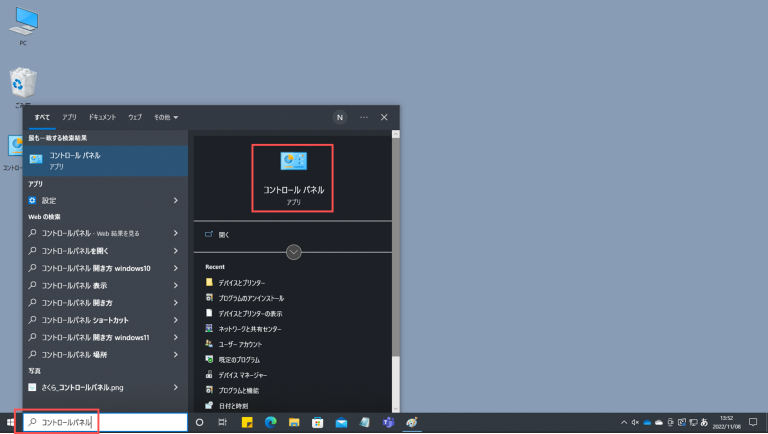Screen dimensions: 768x434
Task: Close the search panel with X
Action: (x=384, y=118)
